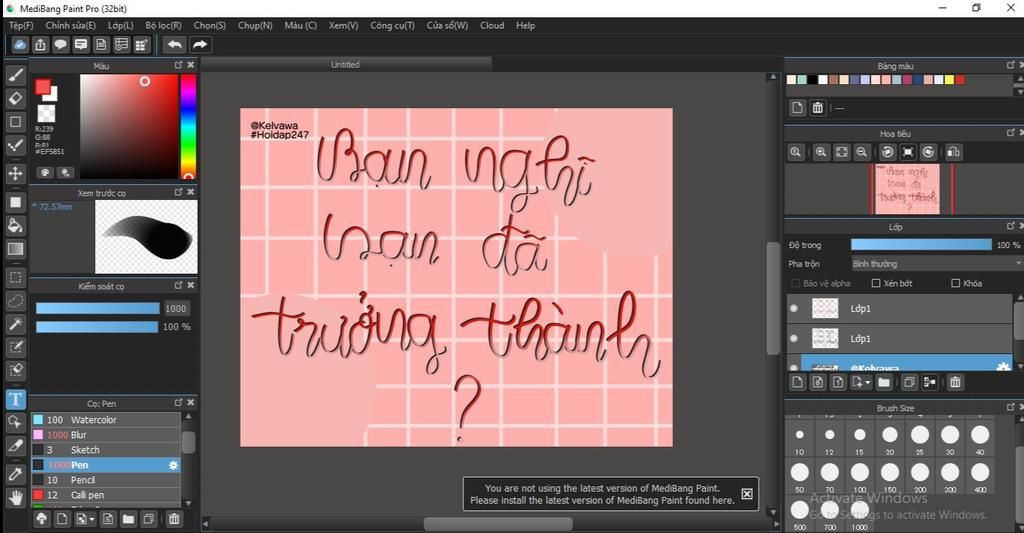Enable the Khóa lock checkbox
This screenshot has width=1024, height=533.
(955, 283)
